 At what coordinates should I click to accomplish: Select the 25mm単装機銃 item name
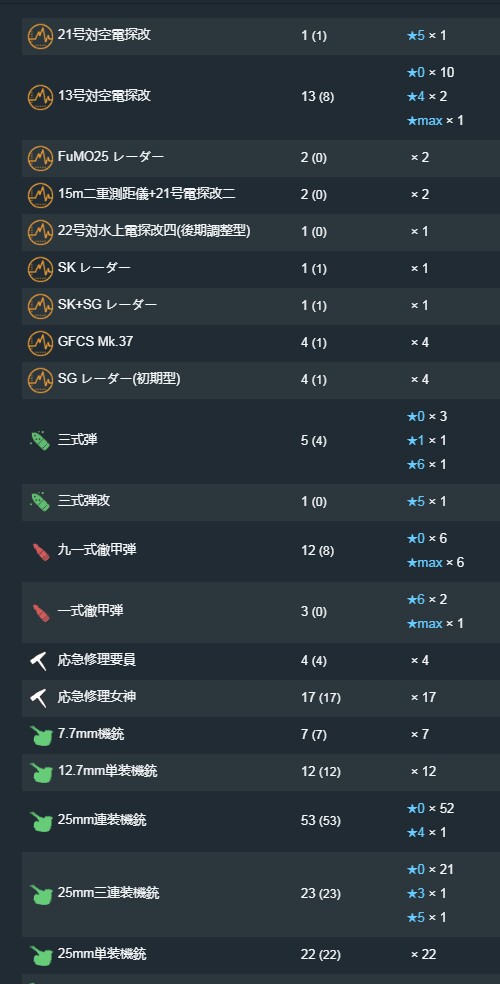pos(102,955)
